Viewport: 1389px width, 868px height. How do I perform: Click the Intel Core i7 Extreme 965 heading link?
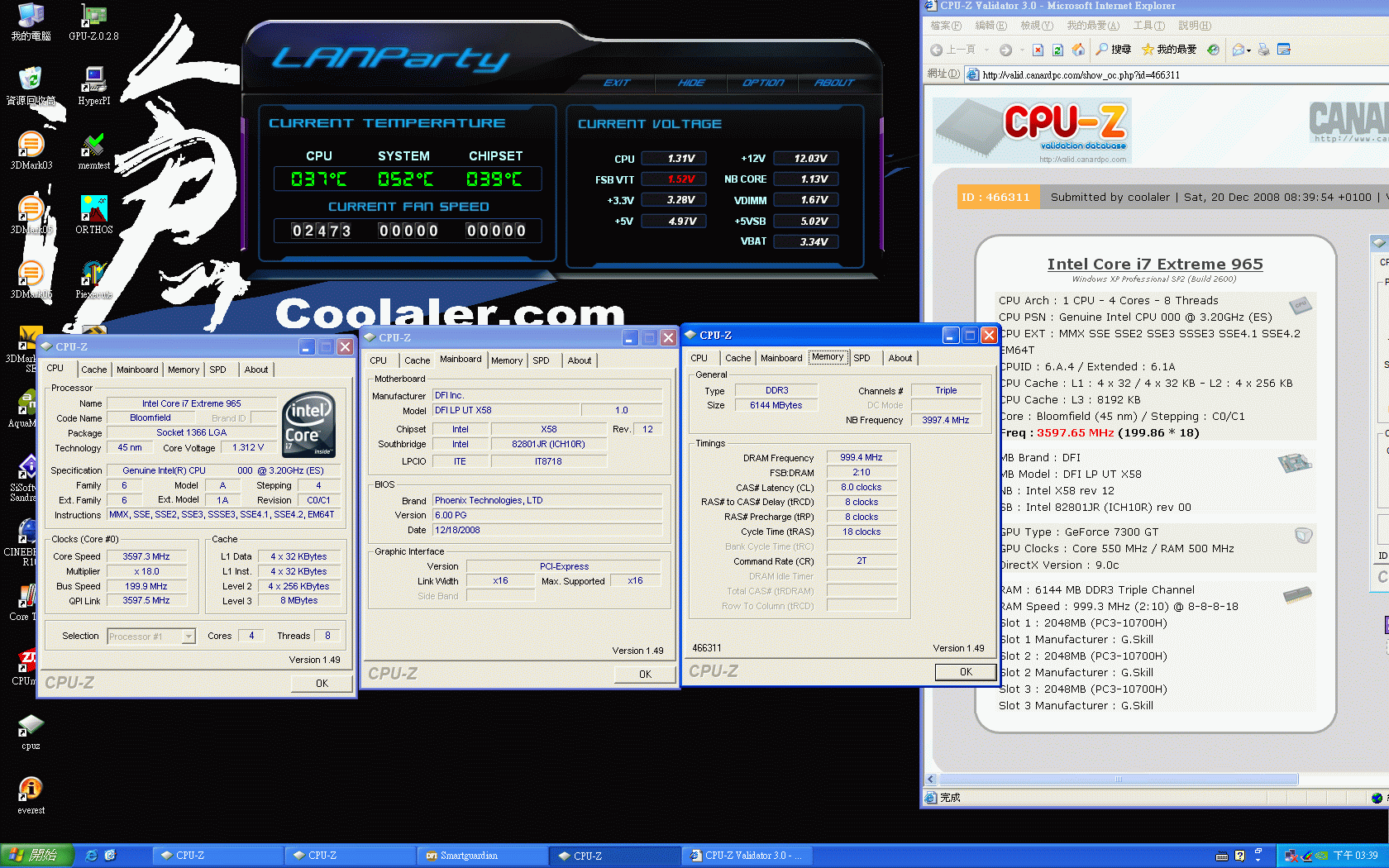(1155, 264)
